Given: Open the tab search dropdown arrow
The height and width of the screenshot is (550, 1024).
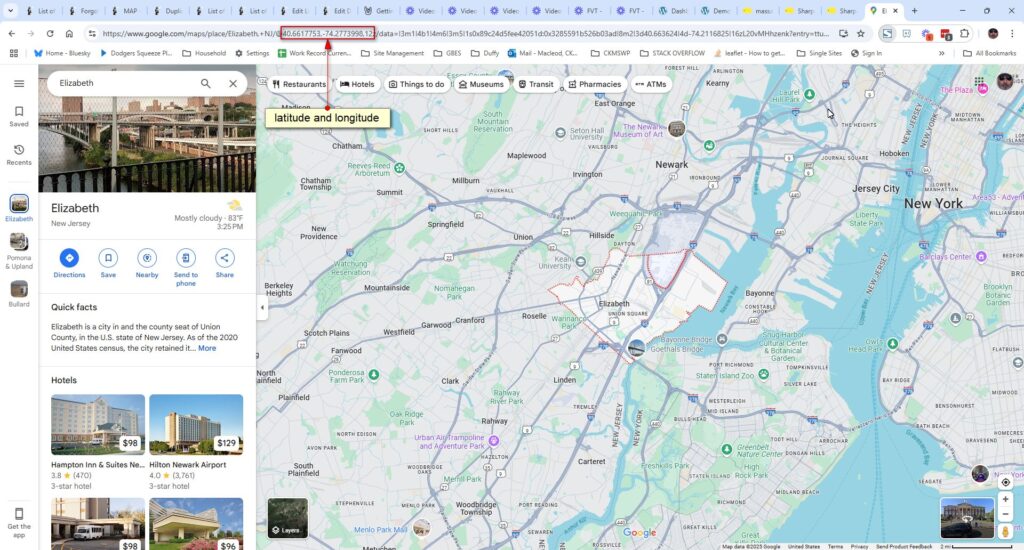Looking at the screenshot, I should (10, 10).
